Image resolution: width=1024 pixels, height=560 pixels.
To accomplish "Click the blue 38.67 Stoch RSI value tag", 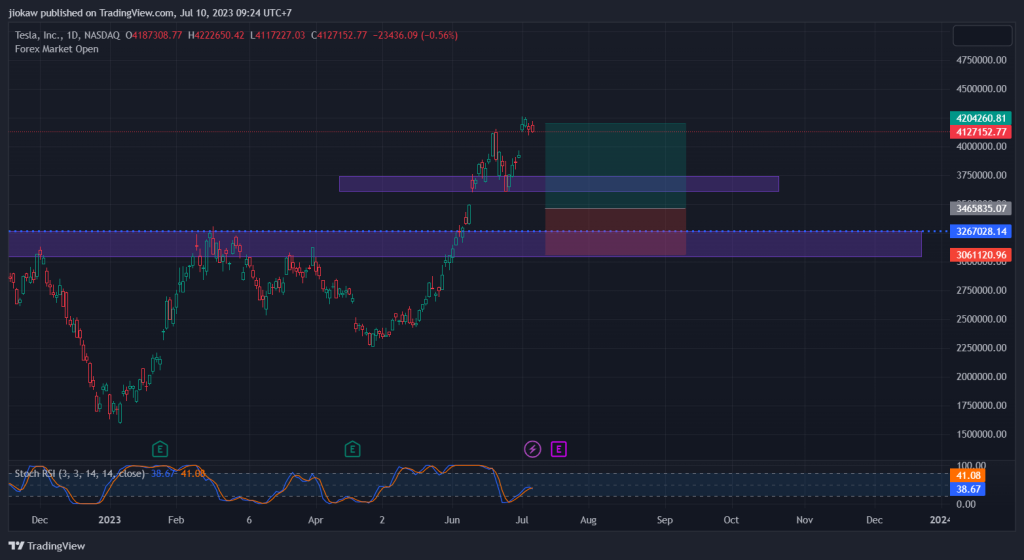I will click(967, 489).
